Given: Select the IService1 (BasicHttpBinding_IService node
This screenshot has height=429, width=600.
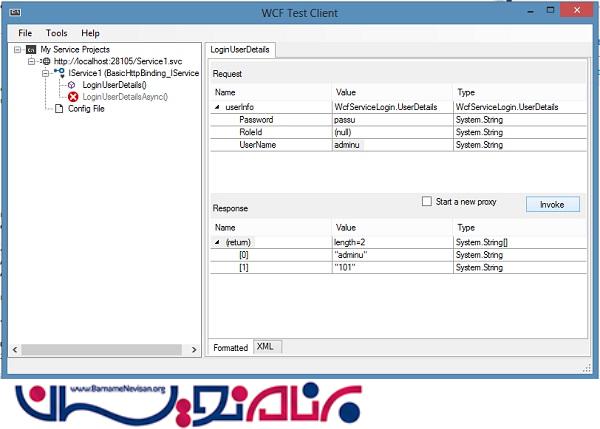Looking at the screenshot, I should click(x=134, y=73).
